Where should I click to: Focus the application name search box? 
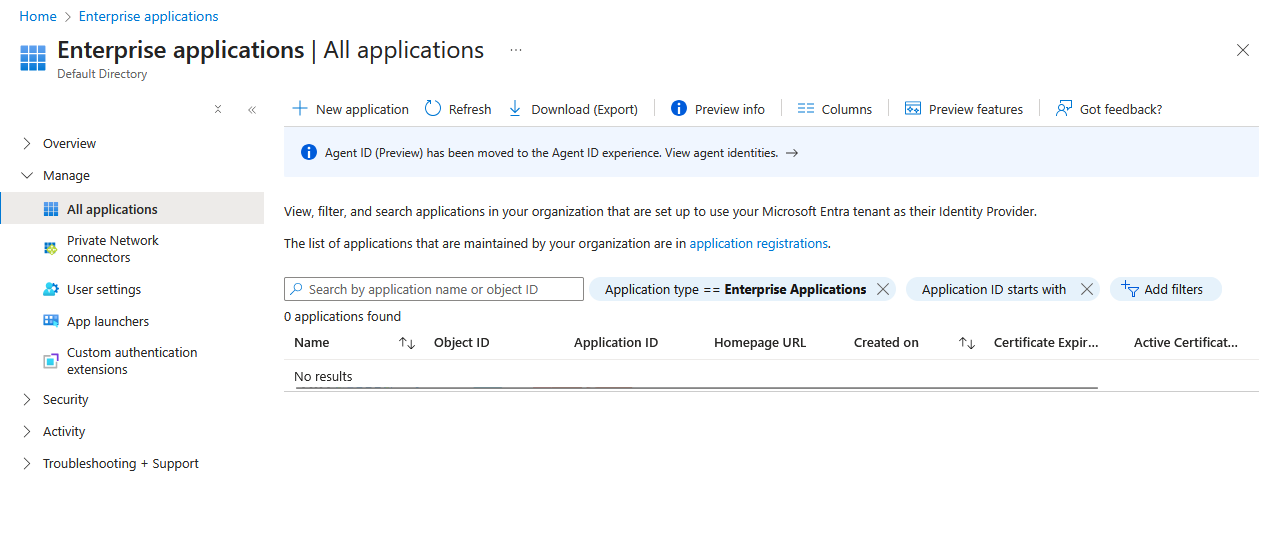pyautogui.click(x=434, y=289)
